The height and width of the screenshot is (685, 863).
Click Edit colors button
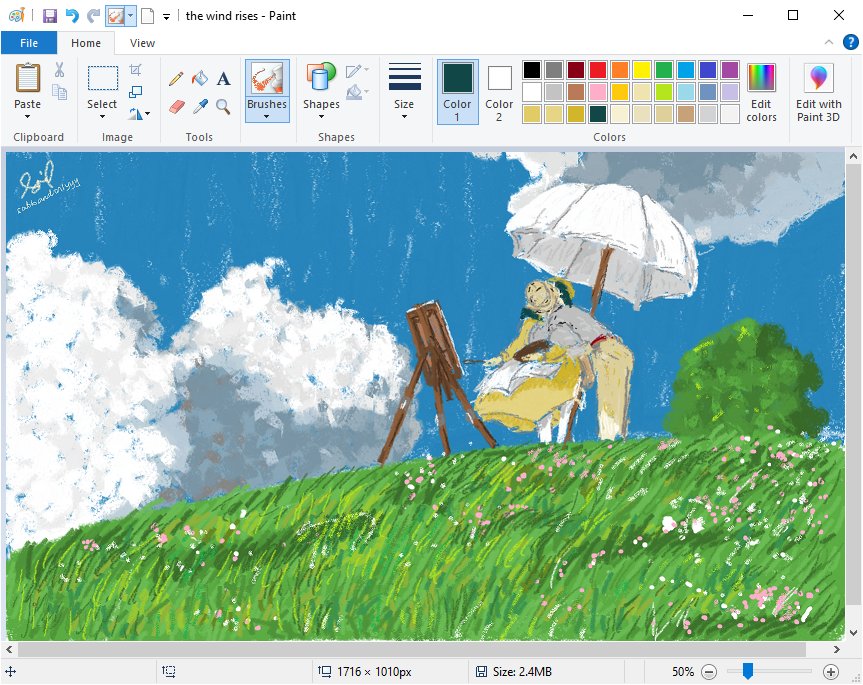[761, 91]
